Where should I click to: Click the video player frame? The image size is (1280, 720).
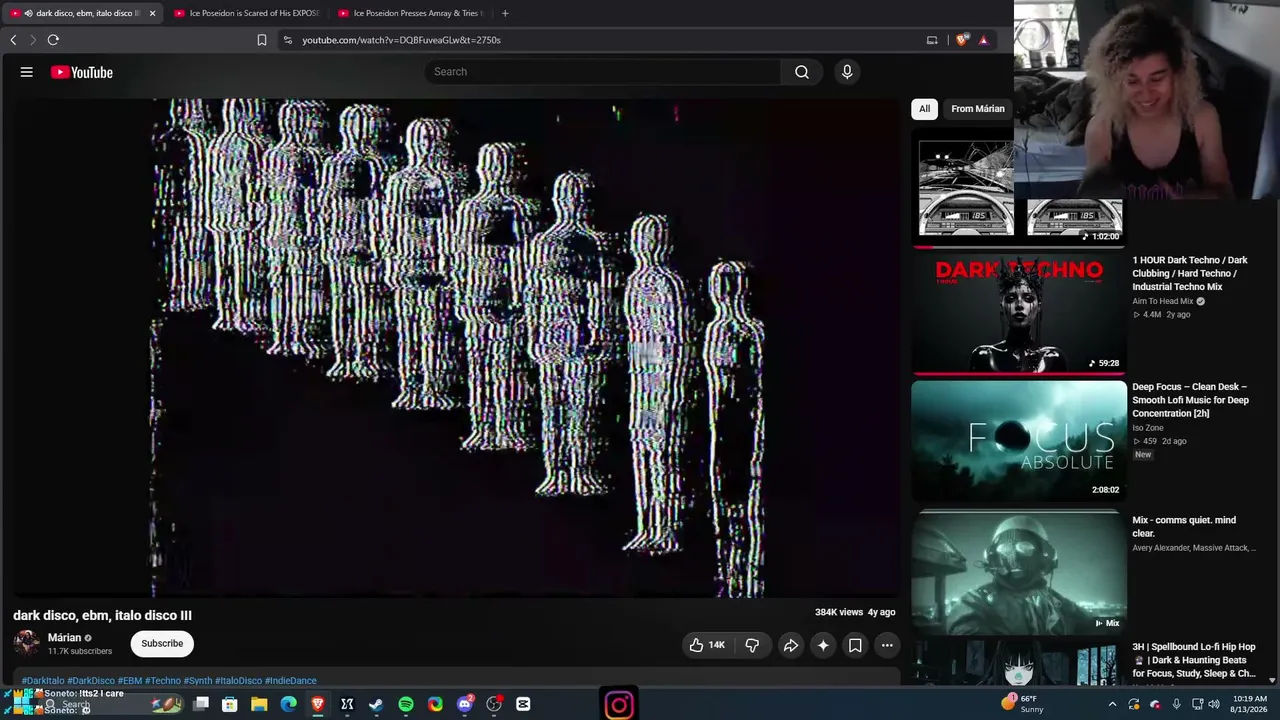click(x=455, y=347)
